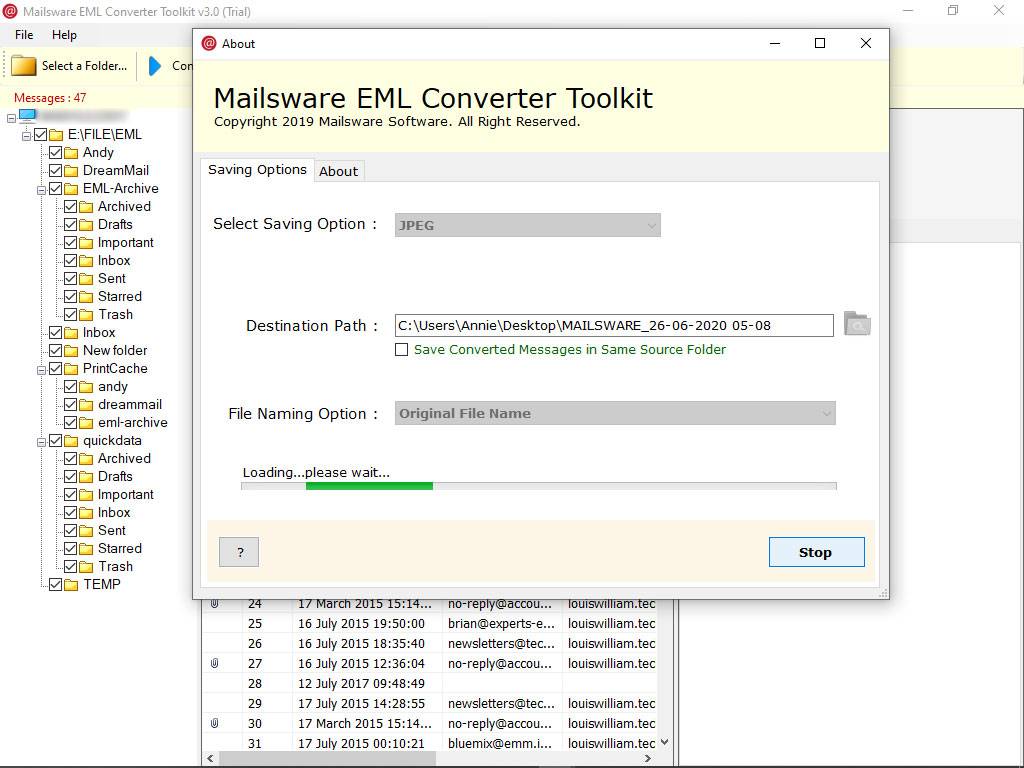Viewport: 1024px width, 768px height.
Task: Collapse the EML-Archive tree node
Action: pos(42,189)
